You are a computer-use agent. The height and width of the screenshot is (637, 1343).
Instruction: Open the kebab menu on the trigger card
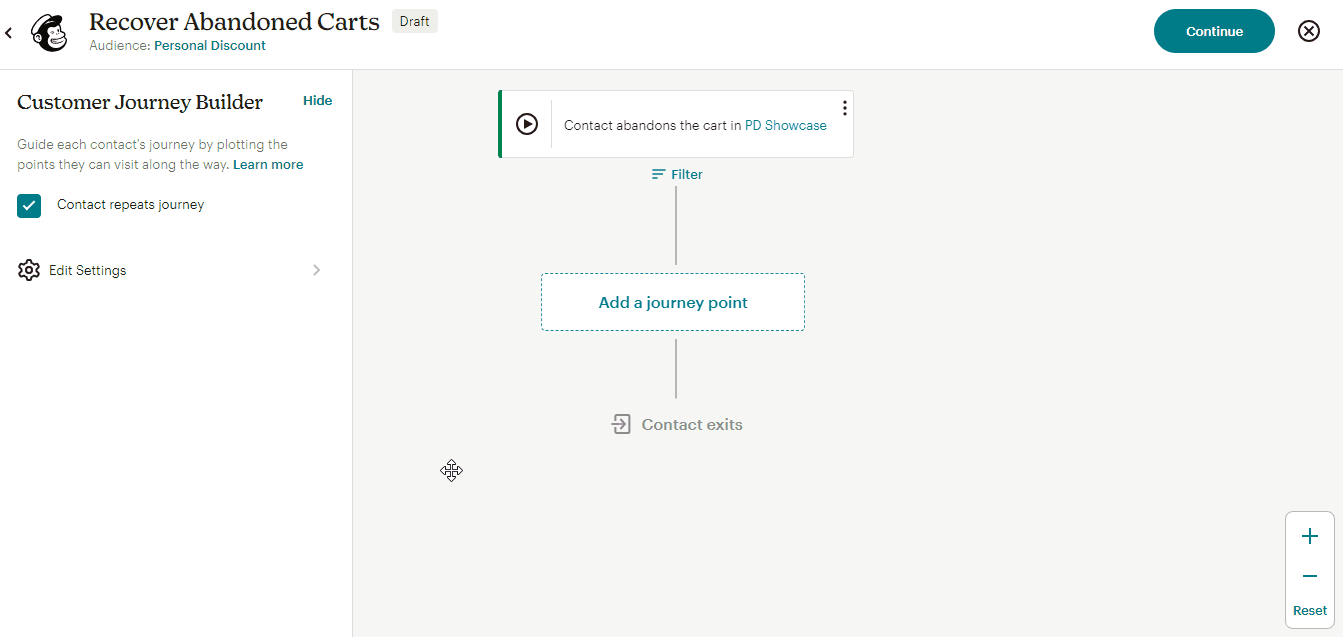coord(844,107)
